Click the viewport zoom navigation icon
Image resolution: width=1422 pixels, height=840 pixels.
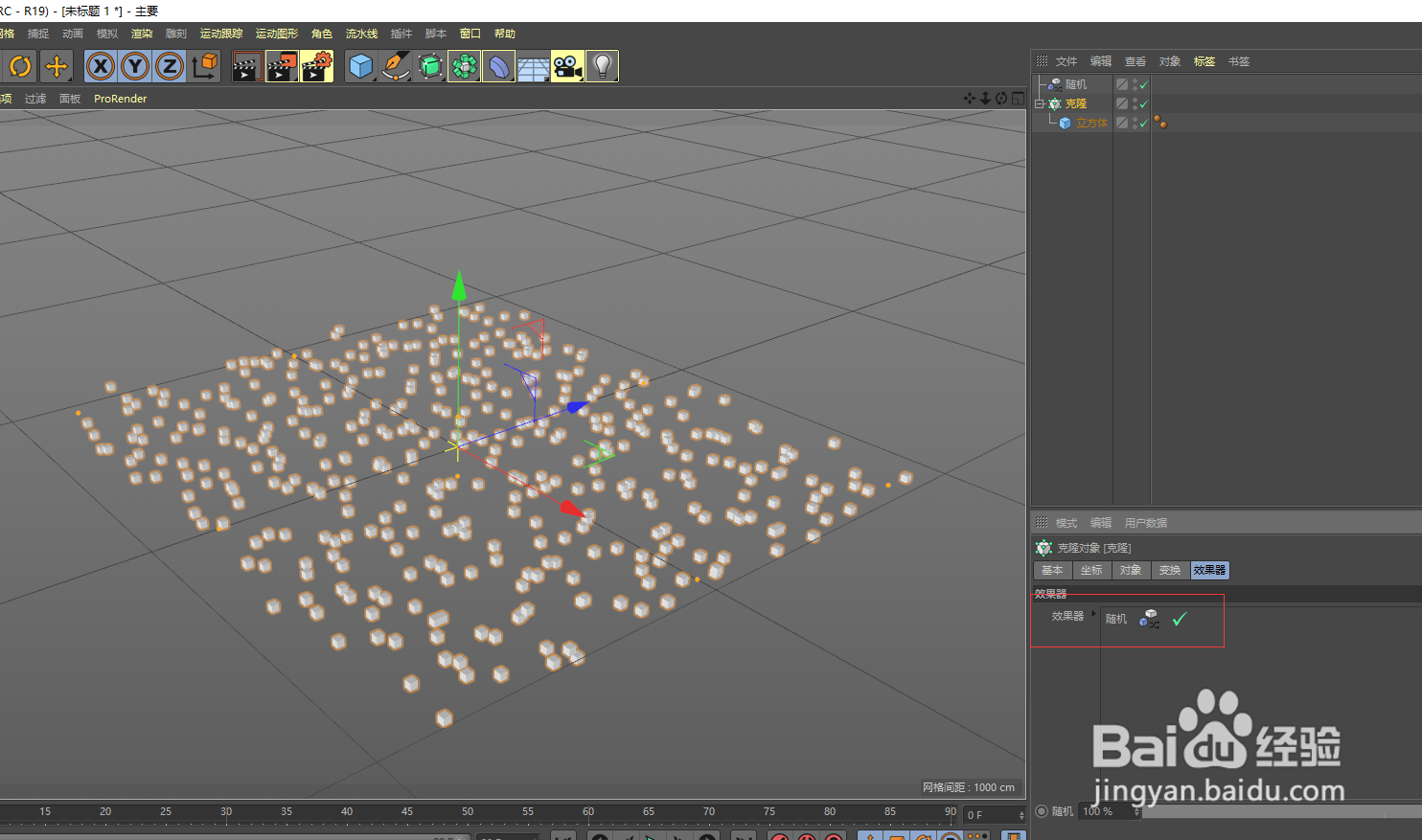pos(985,99)
